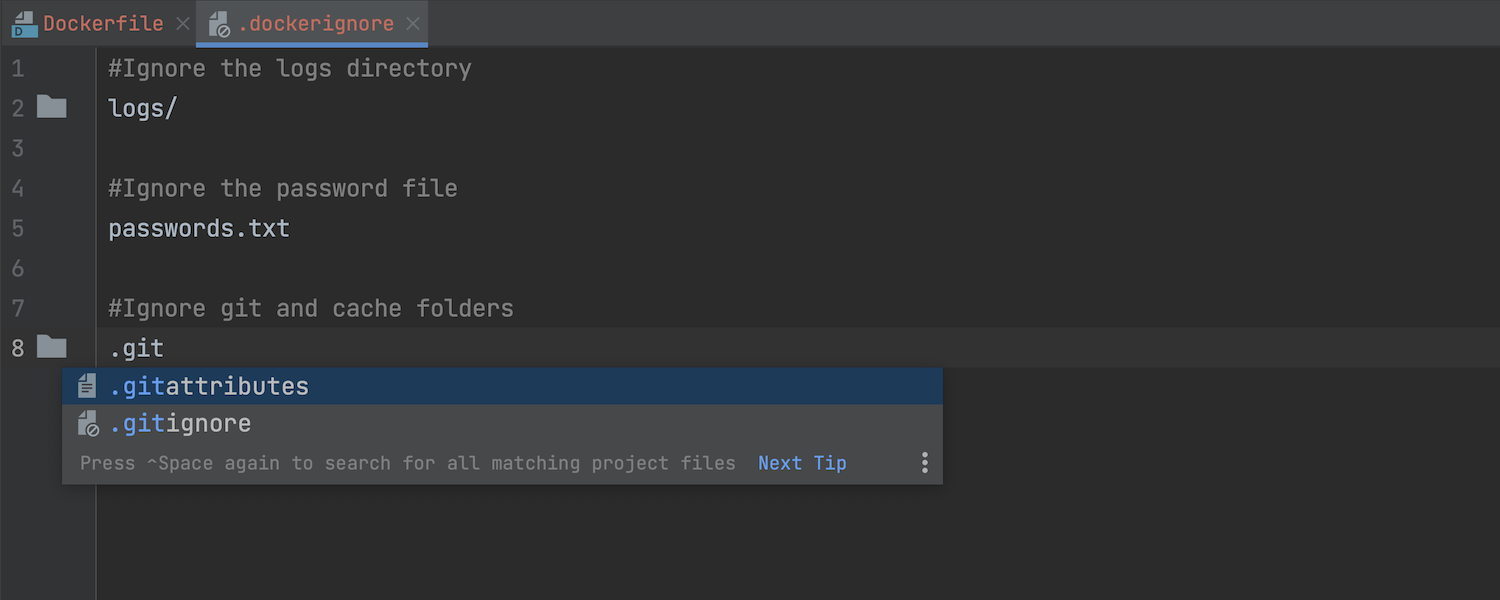This screenshot has width=1500, height=600.
Task: Close the Dockerfile tab
Action: point(183,24)
